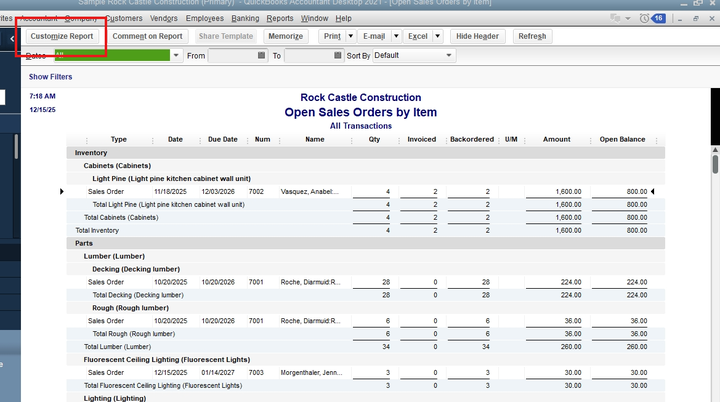Click the report scrollbar up arrow
The width and height of the screenshot is (720, 402).
point(715,150)
